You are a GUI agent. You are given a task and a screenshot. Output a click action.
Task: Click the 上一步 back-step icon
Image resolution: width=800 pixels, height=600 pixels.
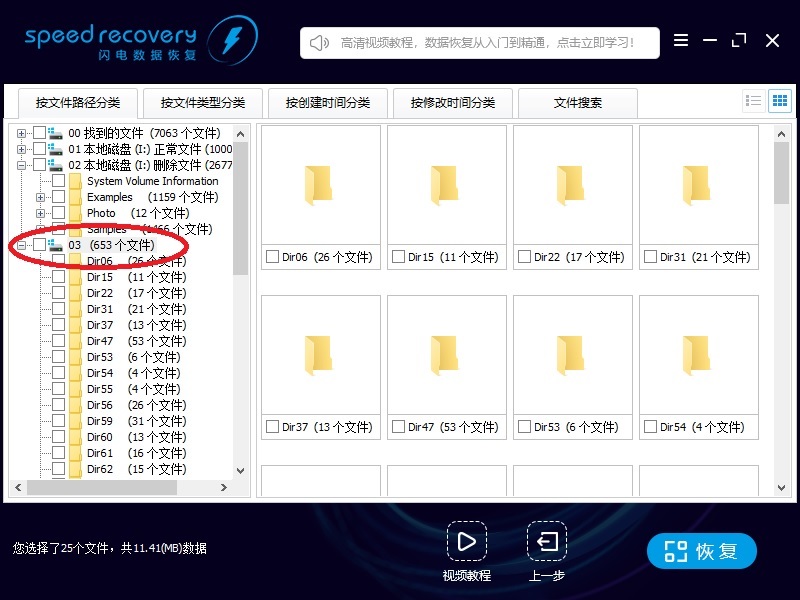(x=546, y=543)
